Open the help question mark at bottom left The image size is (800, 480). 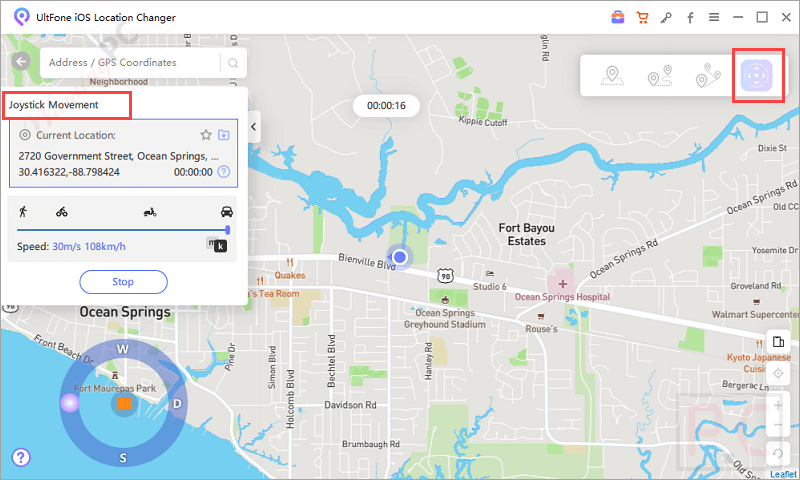click(x=21, y=457)
